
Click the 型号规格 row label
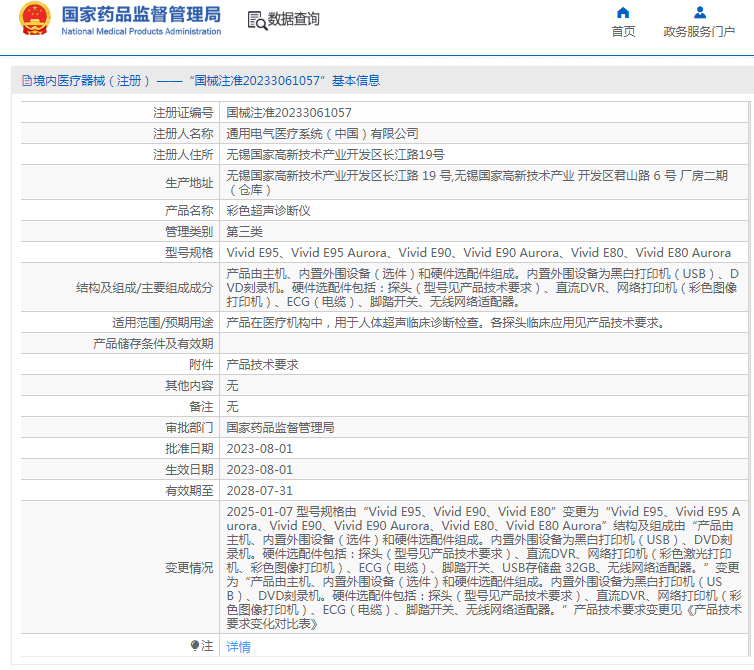click(189, 253)
